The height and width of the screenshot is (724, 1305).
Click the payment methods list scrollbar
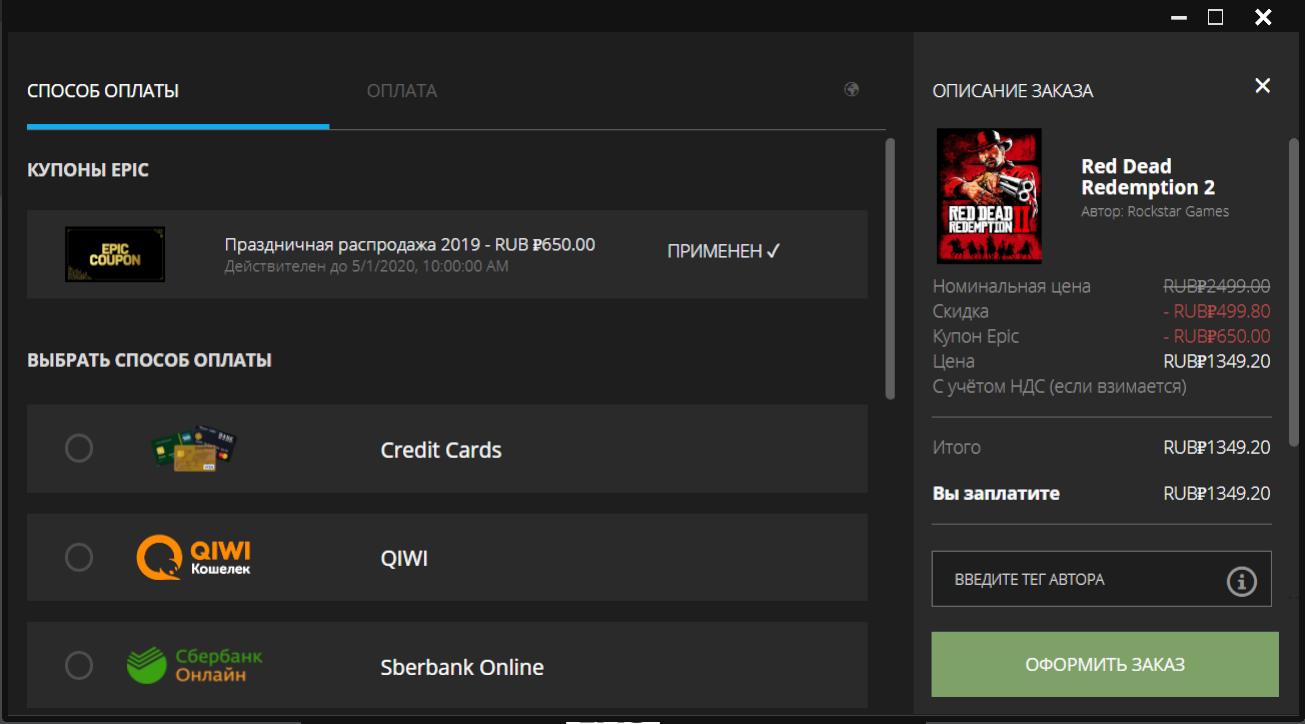pos(890,268)
